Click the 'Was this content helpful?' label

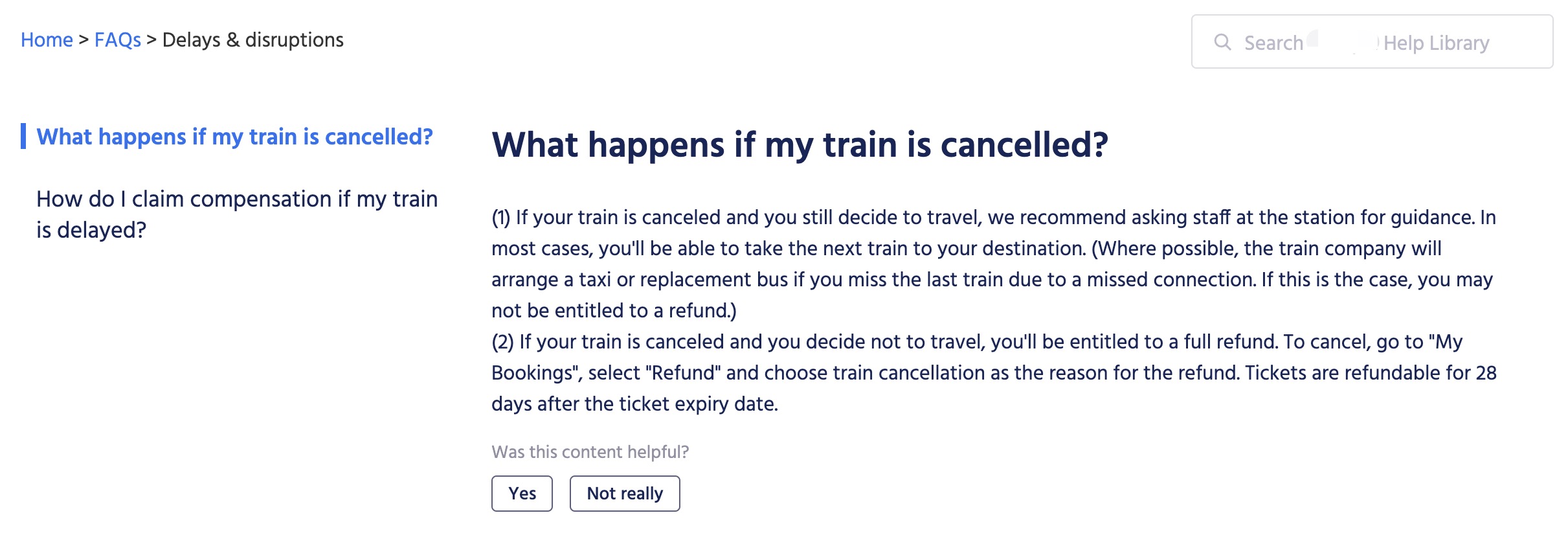tap(590, 452)
